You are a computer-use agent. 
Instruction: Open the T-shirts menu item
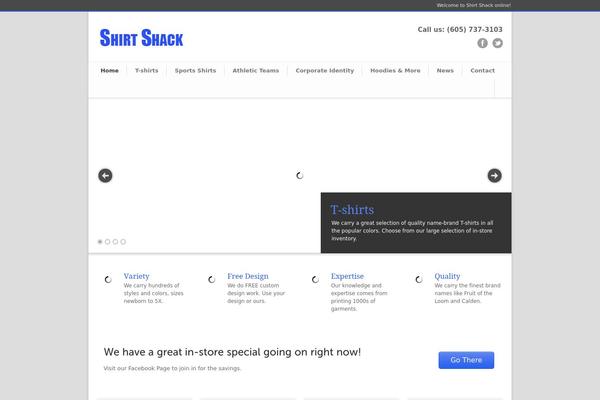pos(147,70)
